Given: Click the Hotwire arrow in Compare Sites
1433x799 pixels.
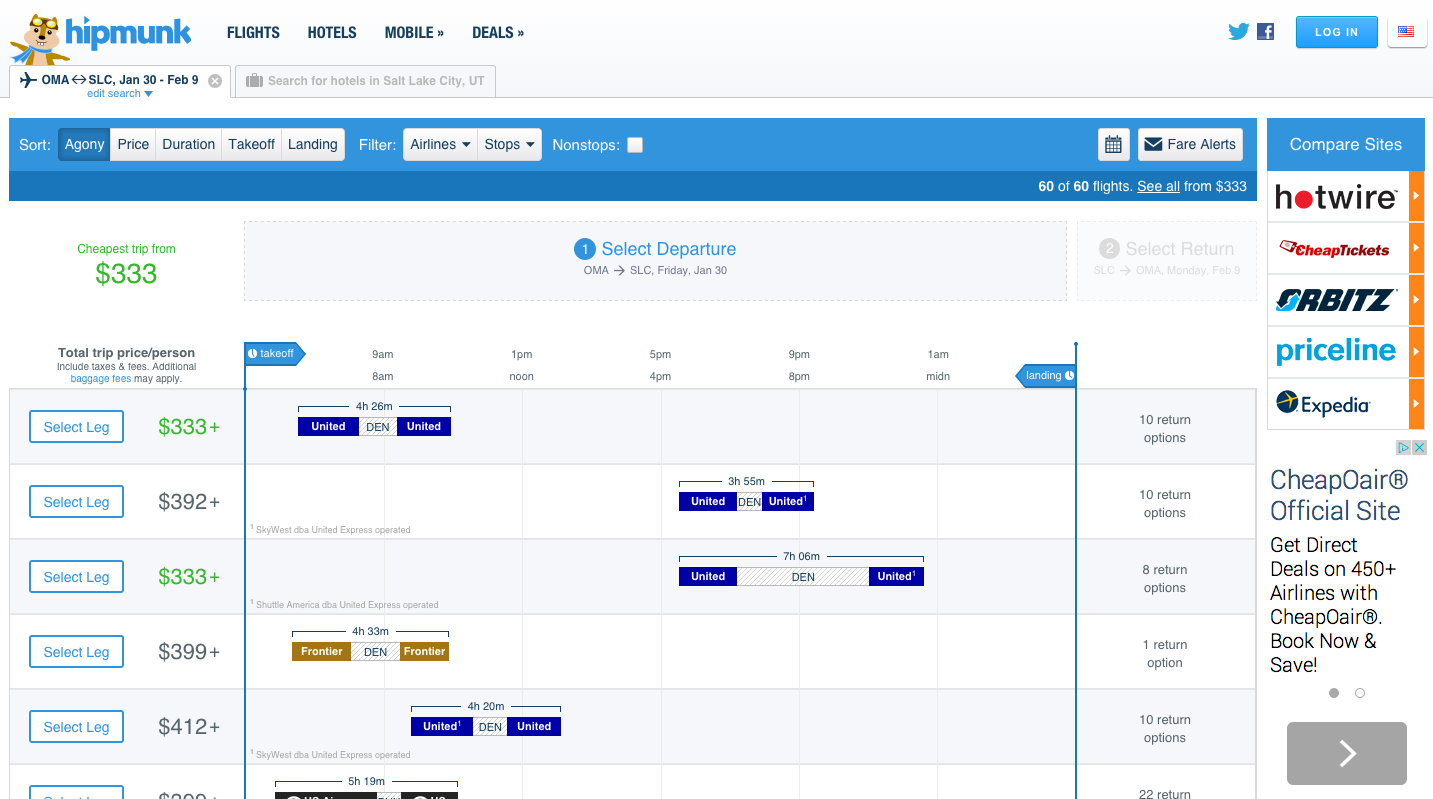Looking at the screenshot, I should tap(1416, 198).
